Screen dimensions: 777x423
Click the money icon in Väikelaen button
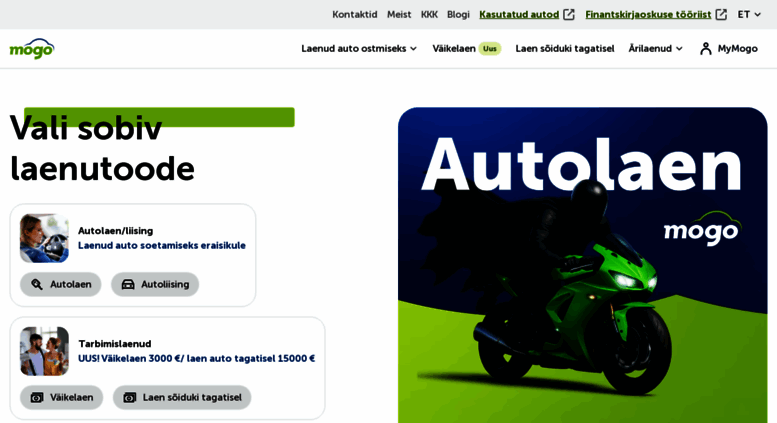pos(37,397)
